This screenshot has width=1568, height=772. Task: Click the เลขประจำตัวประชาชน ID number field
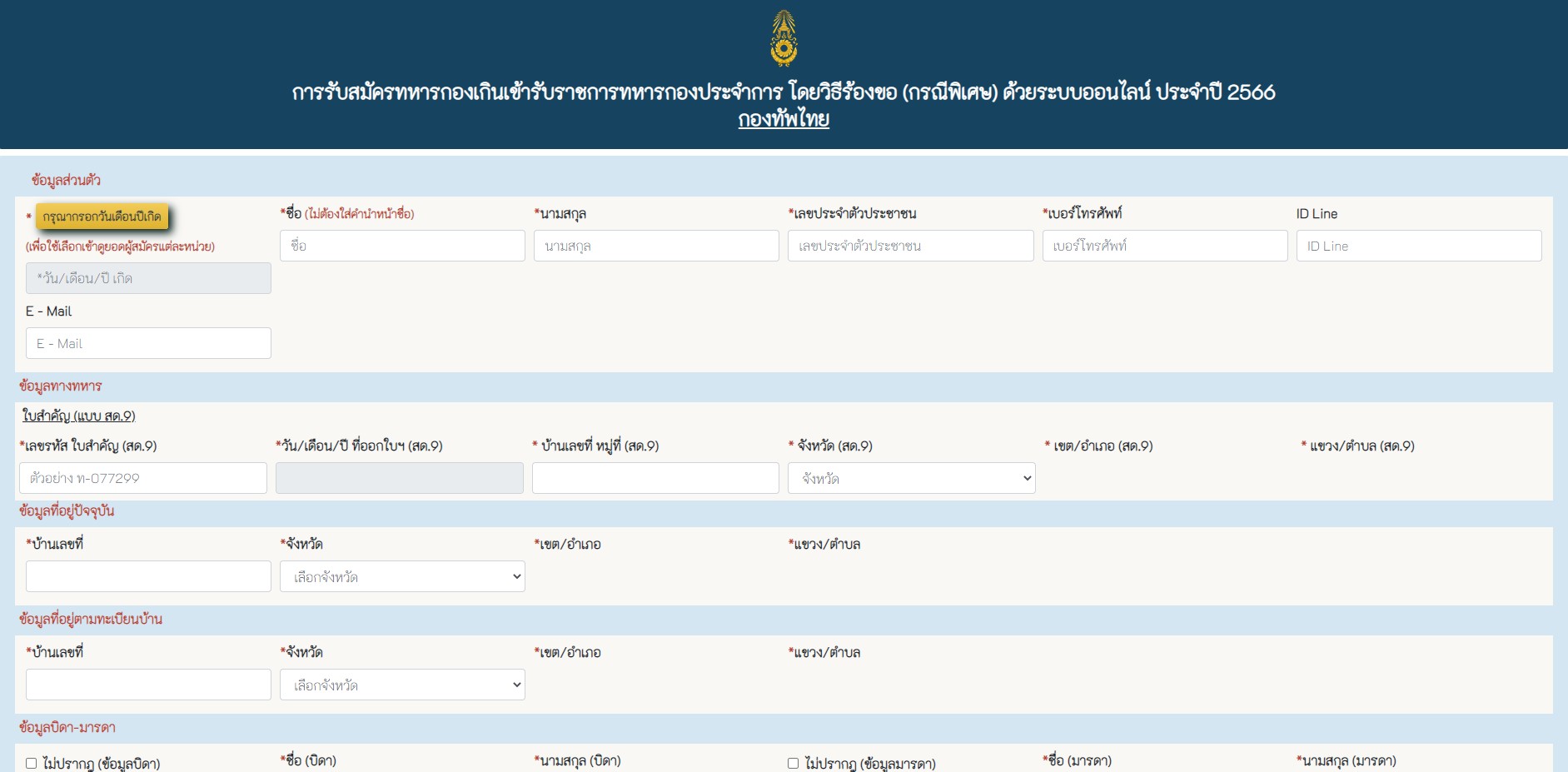(x=909, y=245)
